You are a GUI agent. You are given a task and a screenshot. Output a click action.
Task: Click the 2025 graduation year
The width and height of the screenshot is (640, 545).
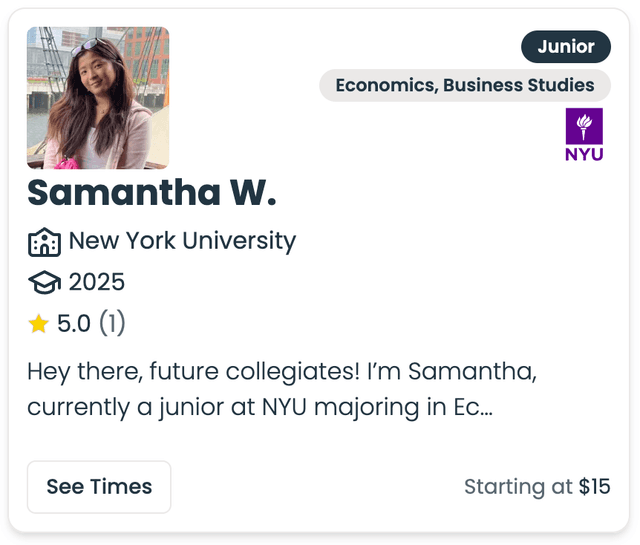97,282
